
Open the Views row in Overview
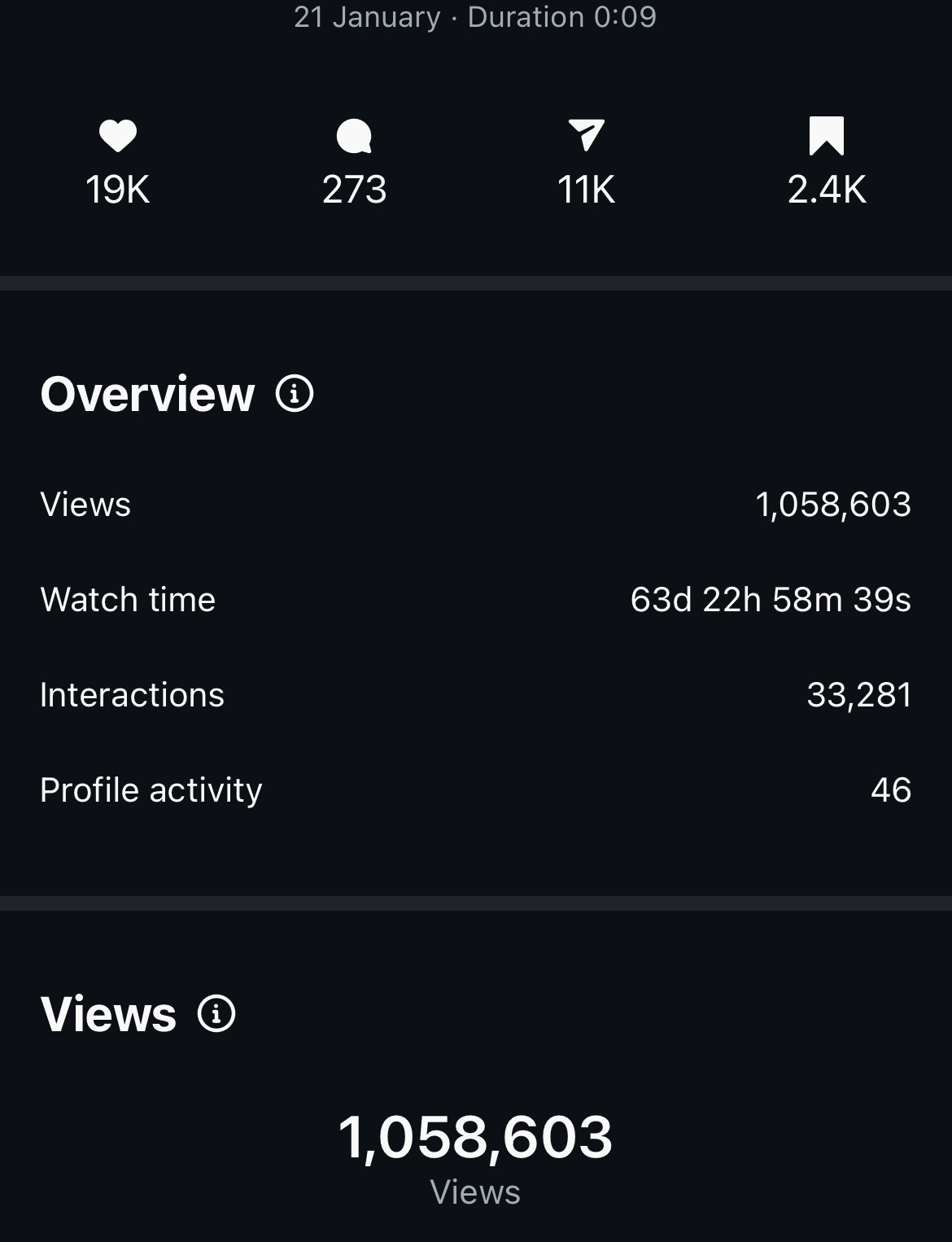tap(476, 505)
